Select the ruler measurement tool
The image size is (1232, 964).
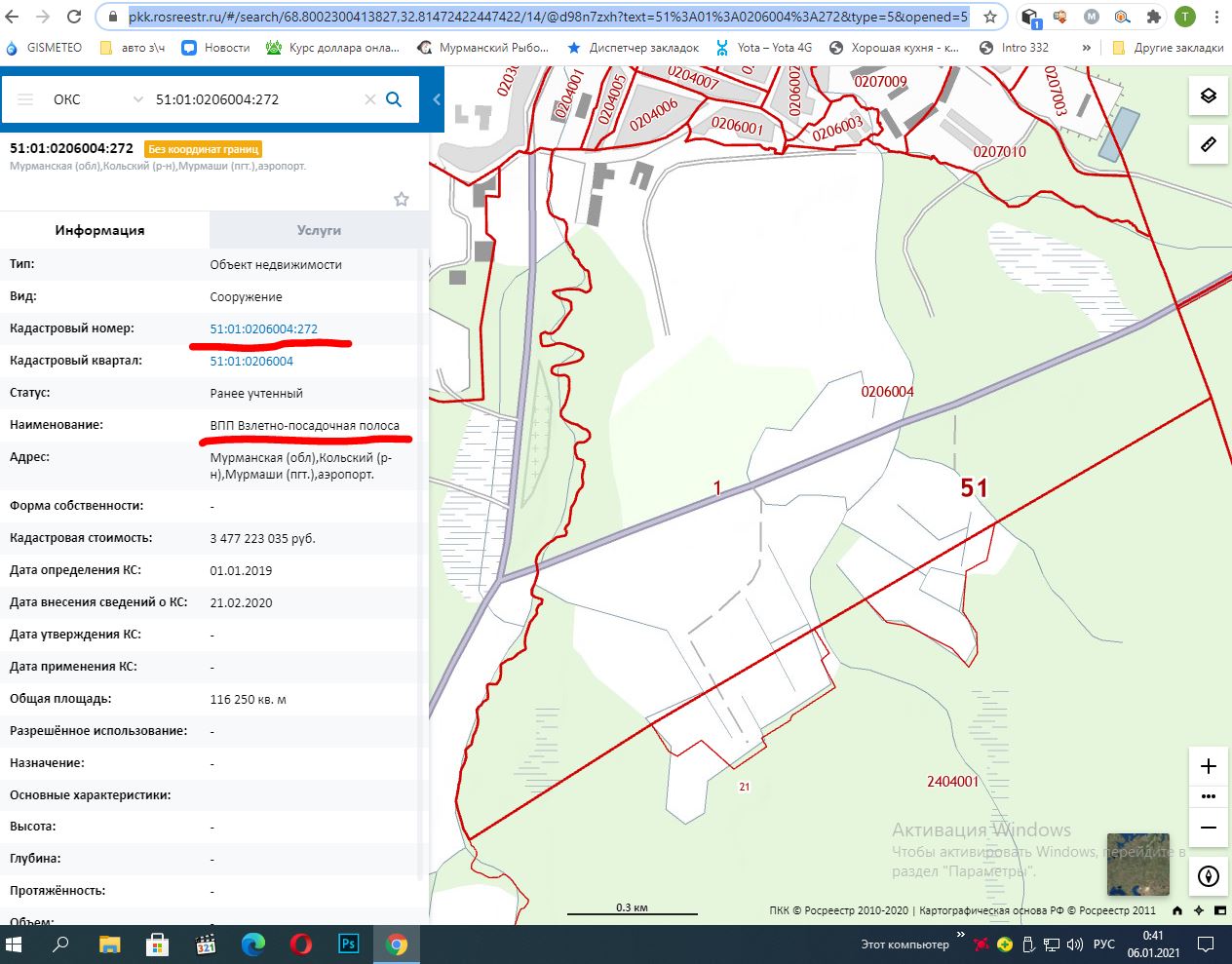[1208, 144]
